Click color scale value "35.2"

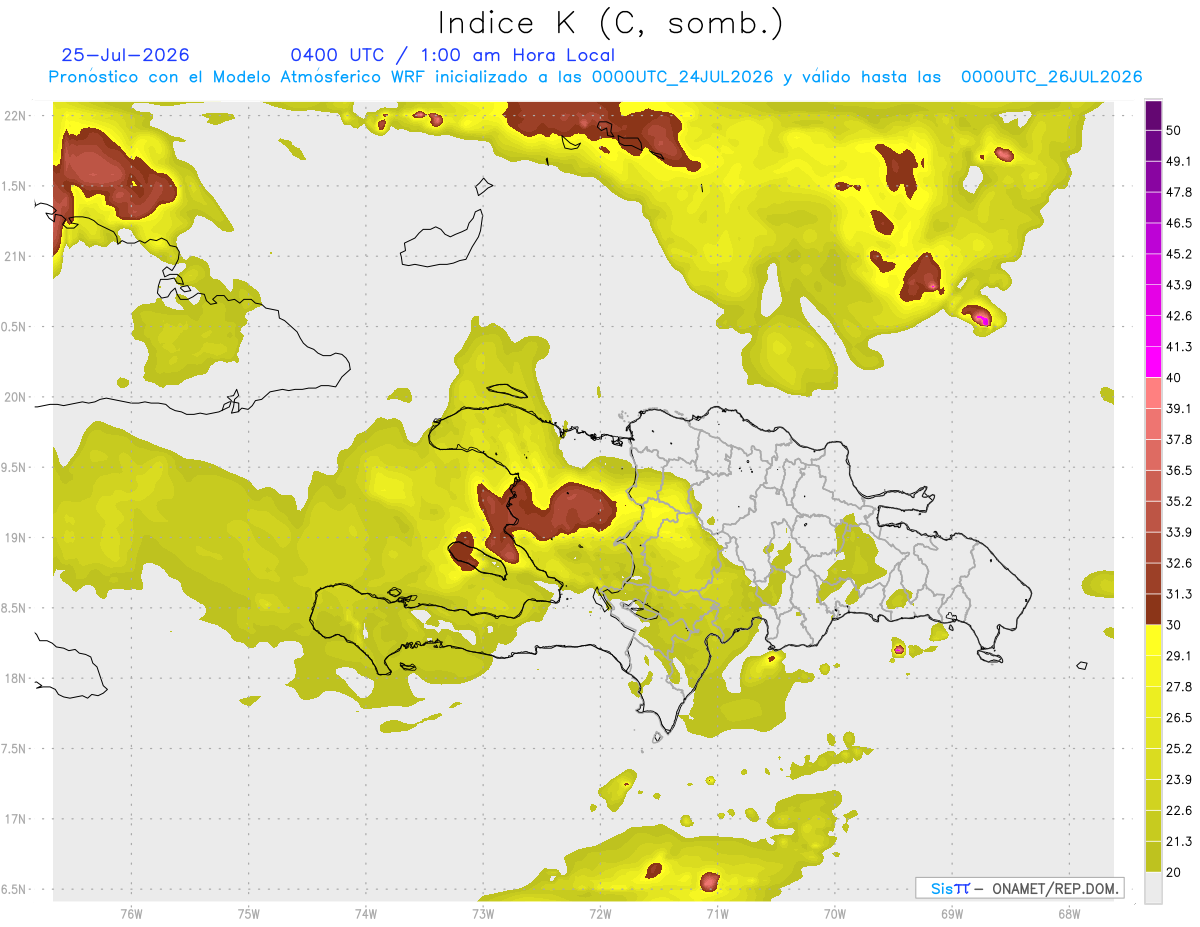click(1179, 501)
